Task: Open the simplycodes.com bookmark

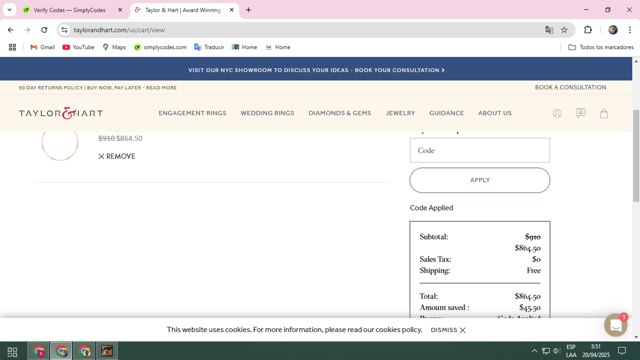Action: pos(160,47)
